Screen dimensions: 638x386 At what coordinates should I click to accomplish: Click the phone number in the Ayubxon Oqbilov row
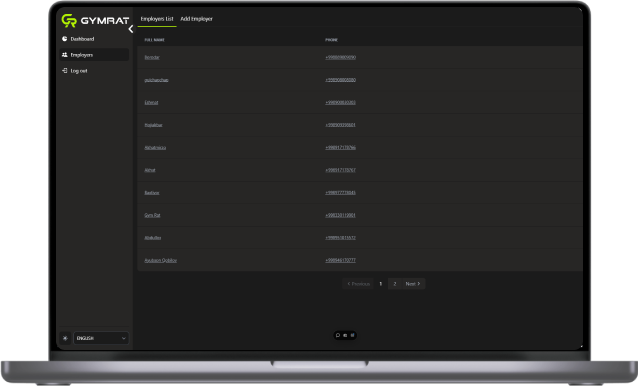[x=341, y=260]
